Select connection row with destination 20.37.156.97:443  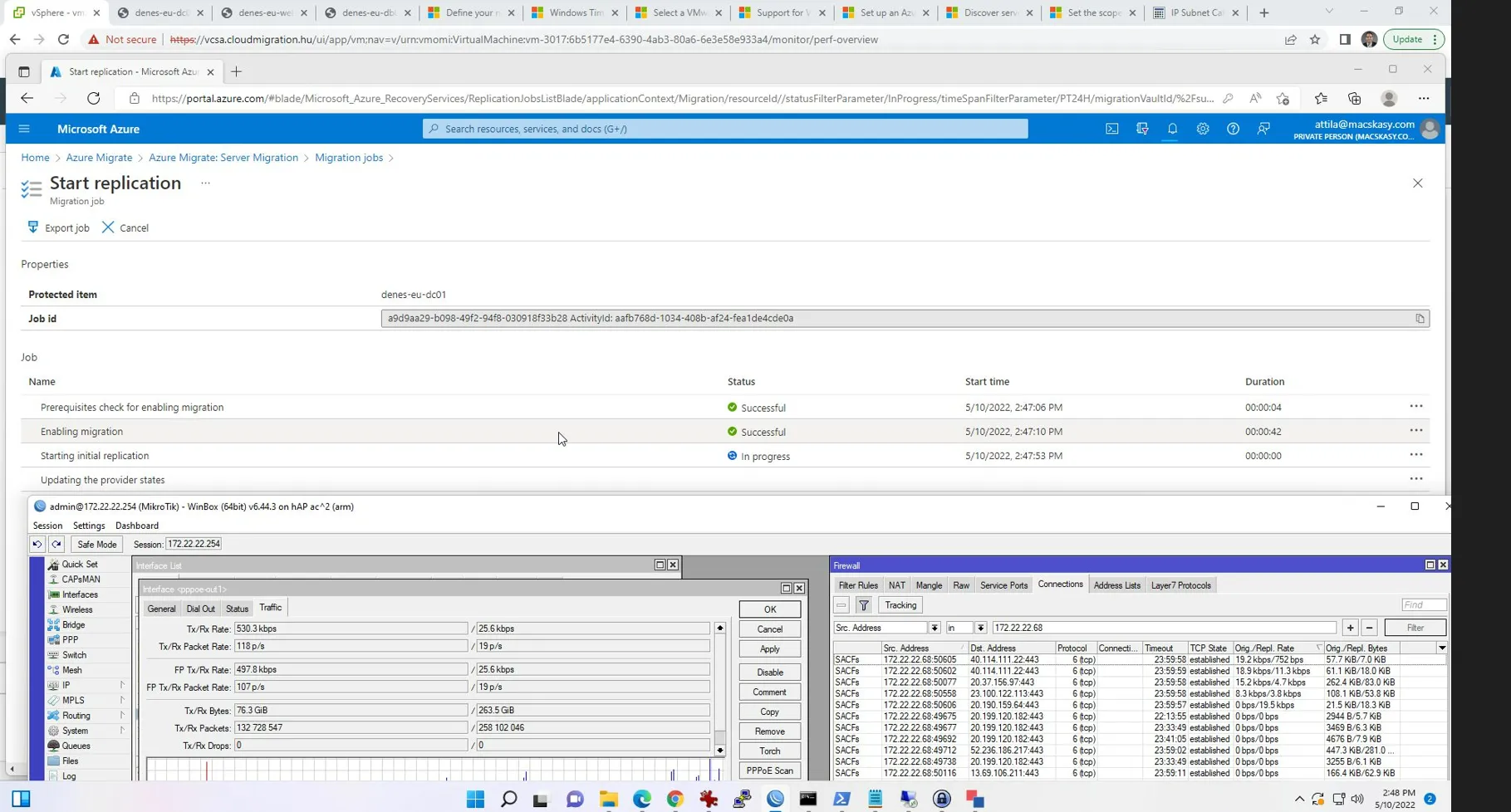pyautogui.click(x=1140, y=682)
